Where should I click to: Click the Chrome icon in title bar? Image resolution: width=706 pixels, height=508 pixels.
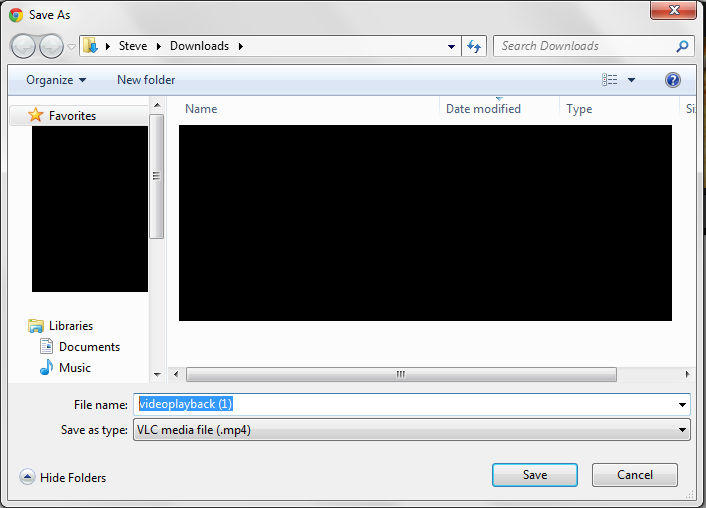(16, 15)
